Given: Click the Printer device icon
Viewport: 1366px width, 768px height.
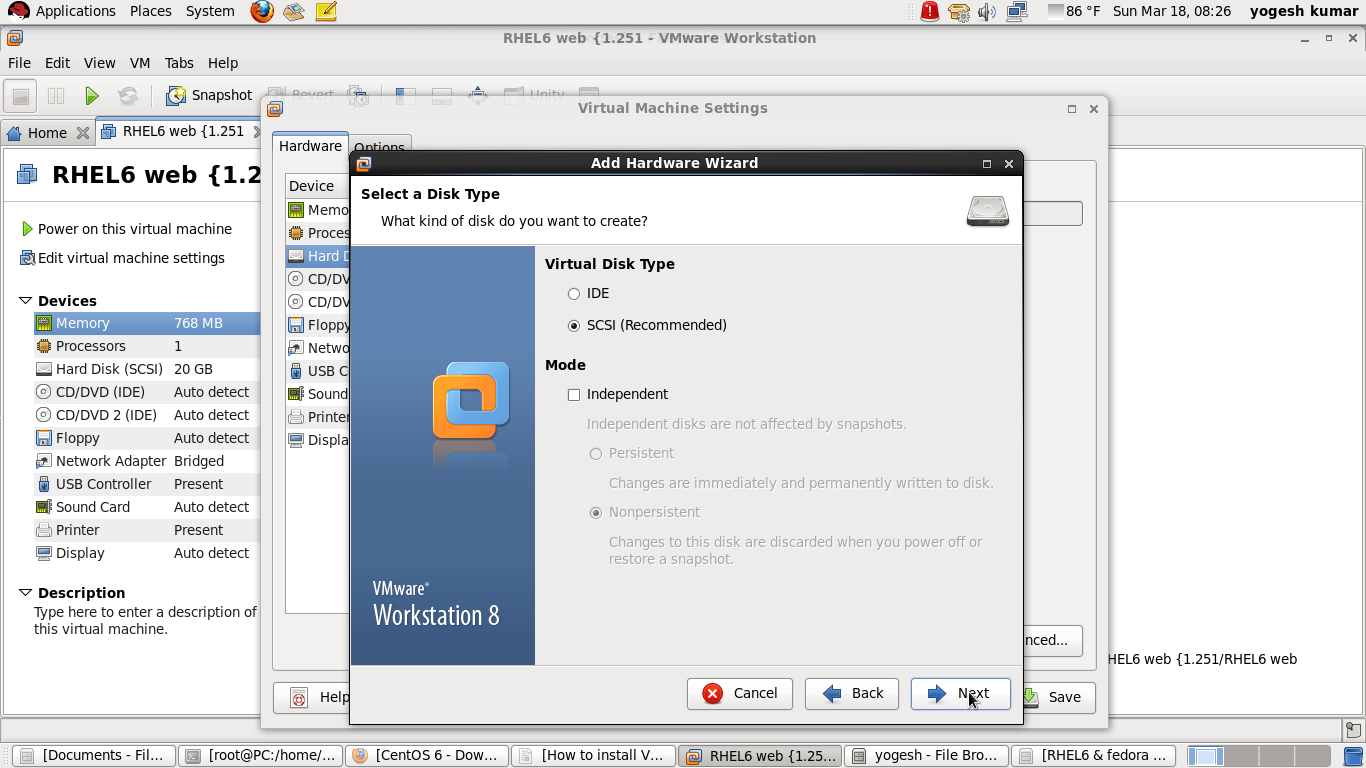Looking at the screenshot, I should 44,530.
